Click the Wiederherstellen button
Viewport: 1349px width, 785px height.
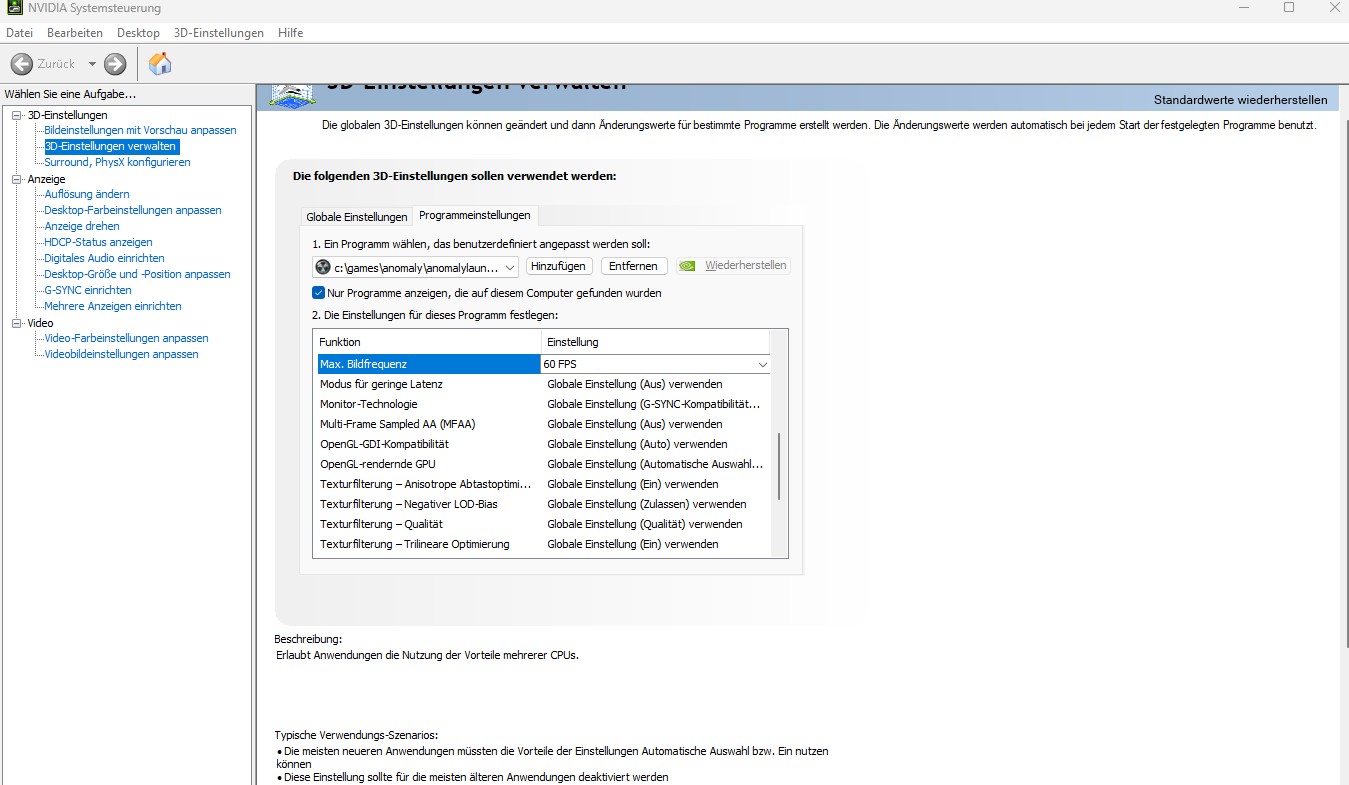733,266
